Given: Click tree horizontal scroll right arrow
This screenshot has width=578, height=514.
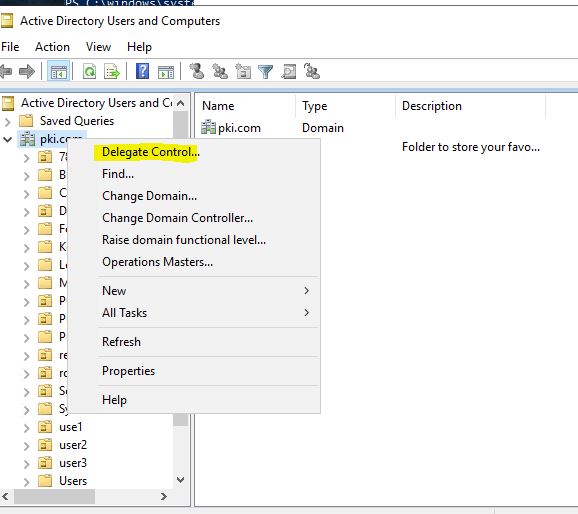Looking at the screenshot, I should point(164,497).
